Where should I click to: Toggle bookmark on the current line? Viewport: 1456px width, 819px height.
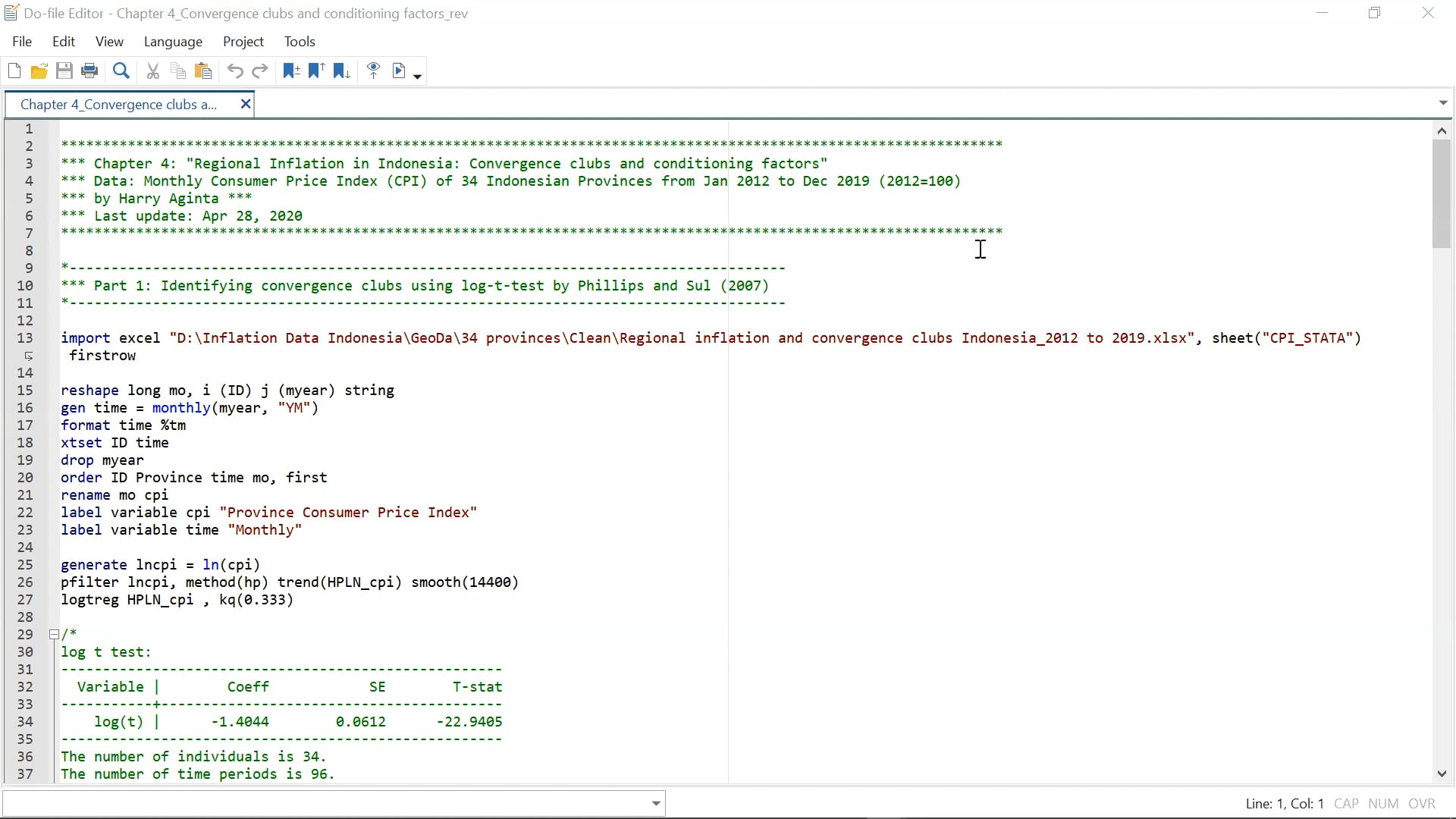point(291,71)
